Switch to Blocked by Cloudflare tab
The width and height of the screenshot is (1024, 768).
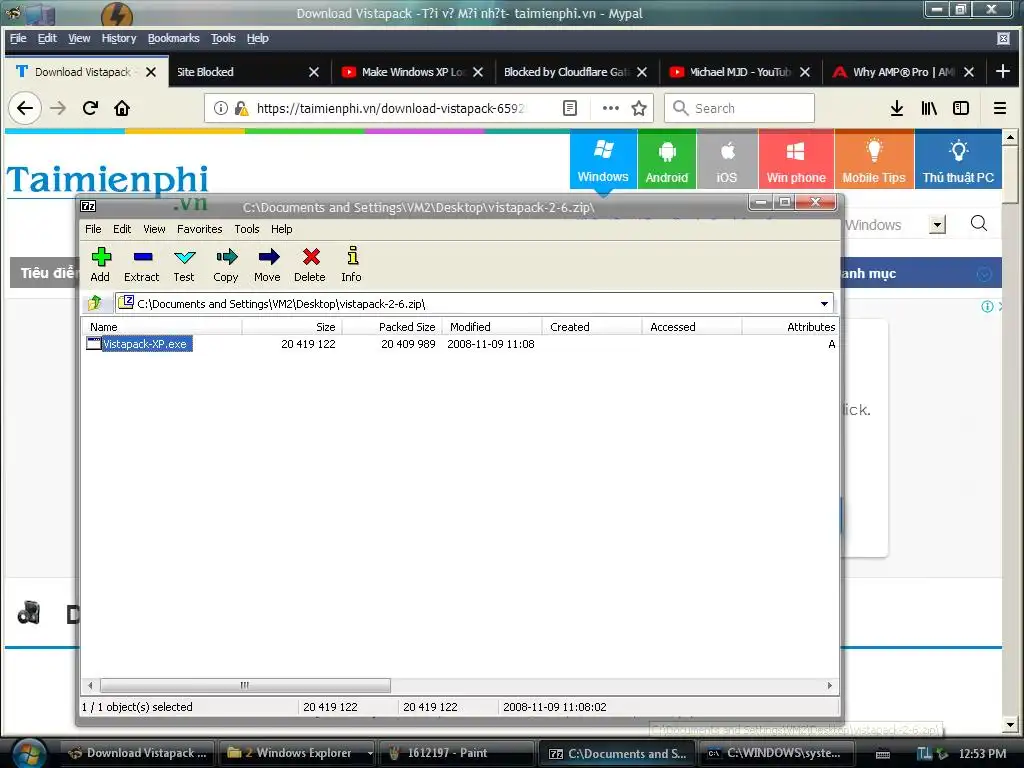[566, 72]
